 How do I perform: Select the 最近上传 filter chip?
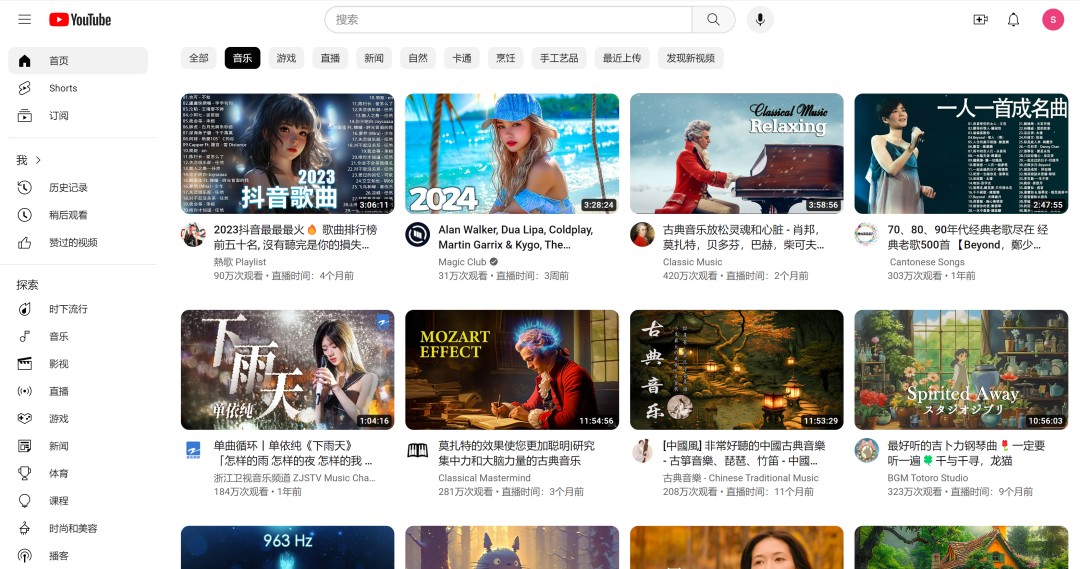[x=621, y=58]
